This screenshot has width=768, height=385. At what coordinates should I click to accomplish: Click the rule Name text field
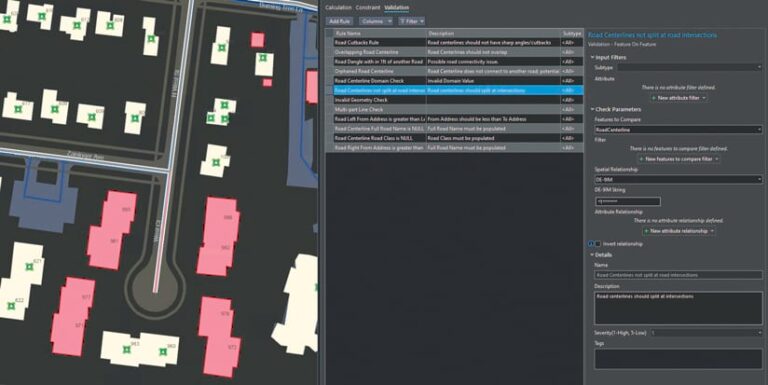[x=678, y=275]
